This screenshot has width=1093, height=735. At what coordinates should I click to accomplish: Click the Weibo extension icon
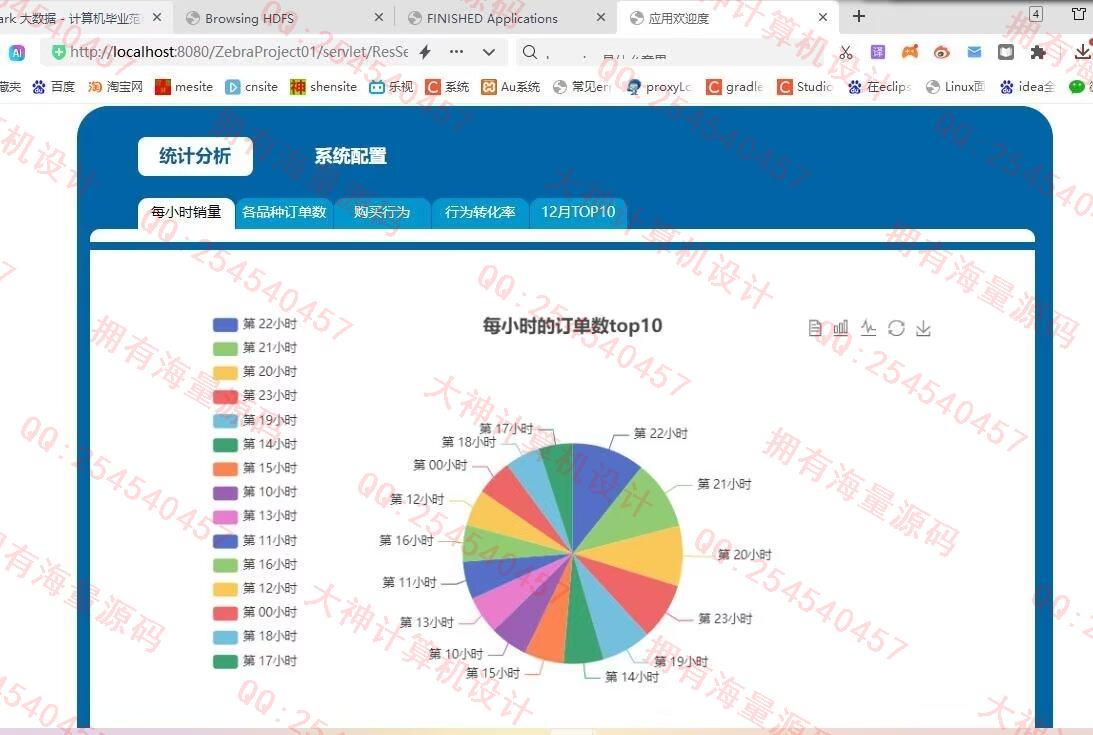pyautogui.click(x=942, y=52)
